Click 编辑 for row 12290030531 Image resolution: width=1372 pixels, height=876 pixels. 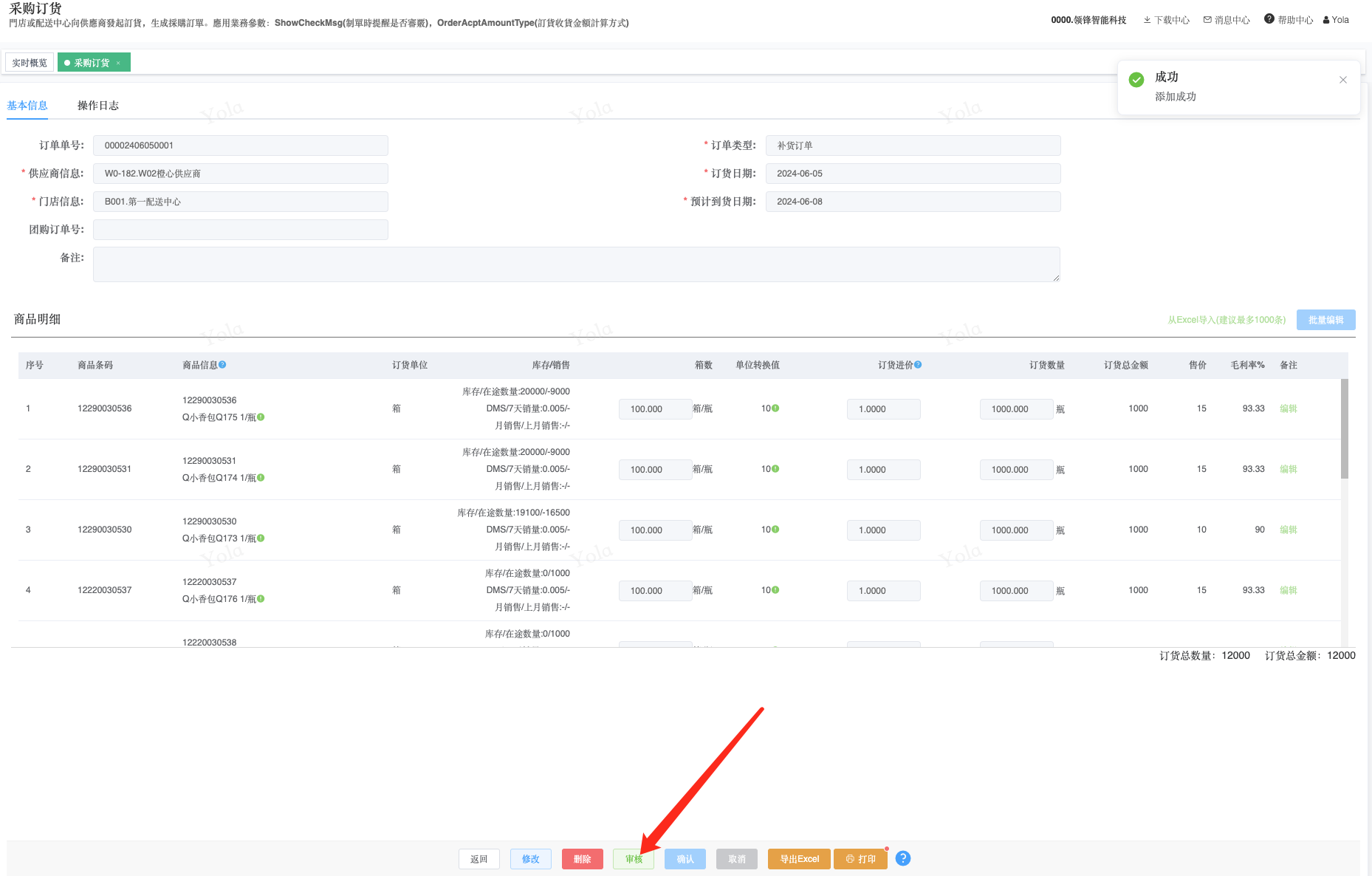1289,469
